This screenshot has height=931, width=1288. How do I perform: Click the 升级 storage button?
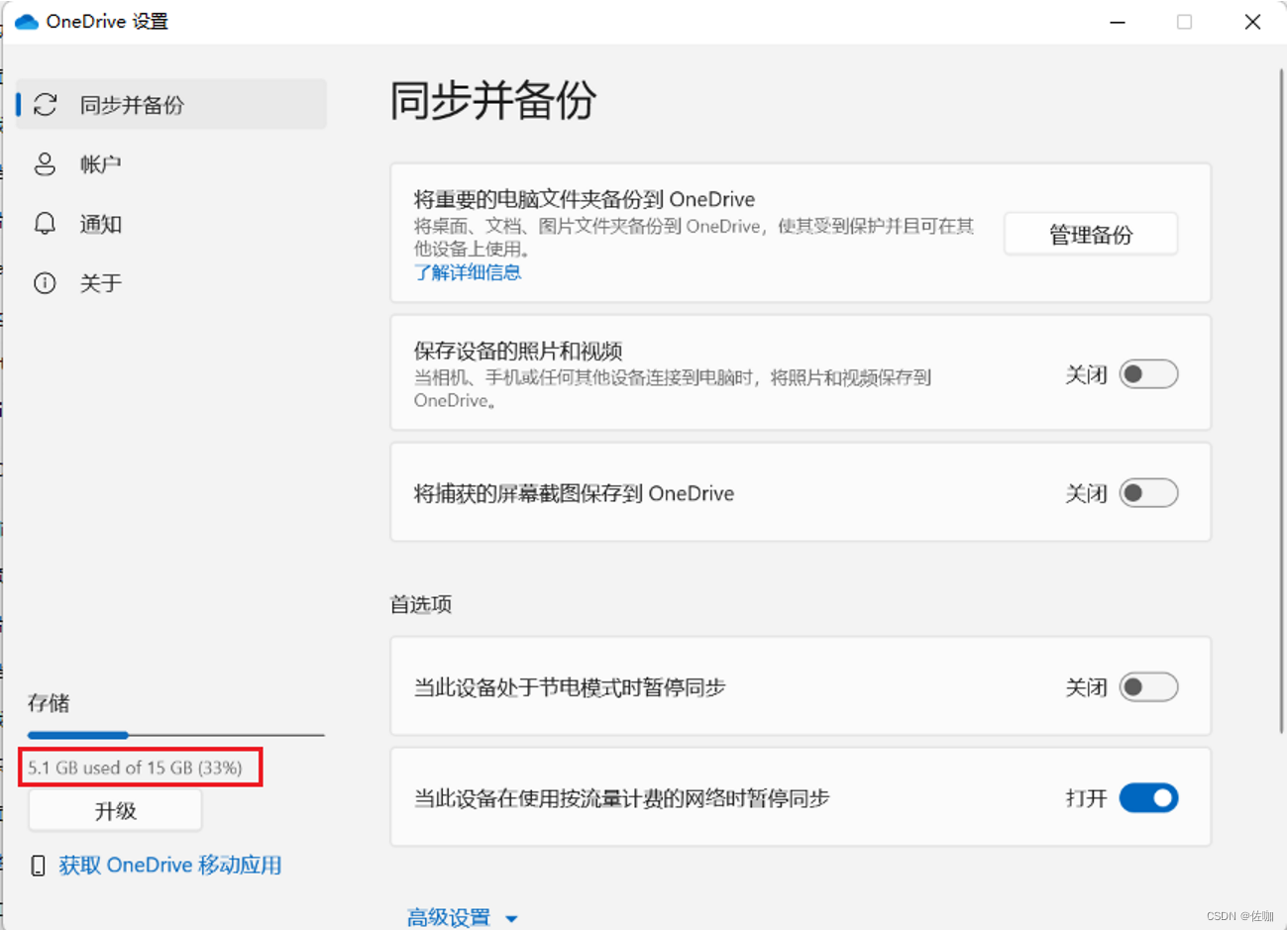[x=115, y=811]
